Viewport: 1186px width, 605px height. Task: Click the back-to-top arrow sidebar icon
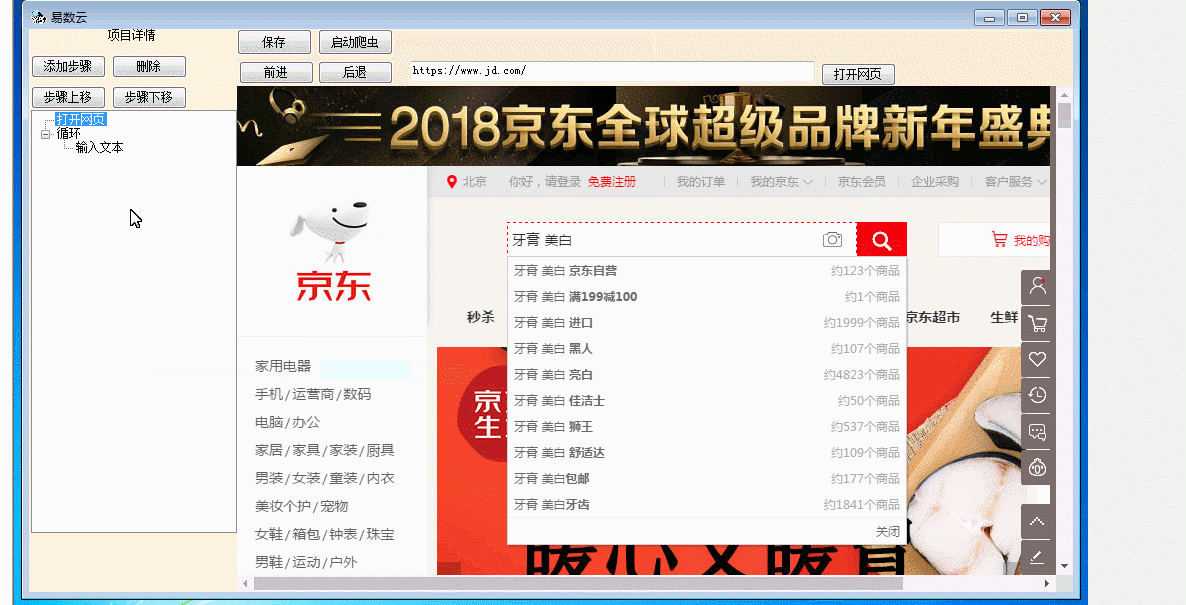(1037, 522)
